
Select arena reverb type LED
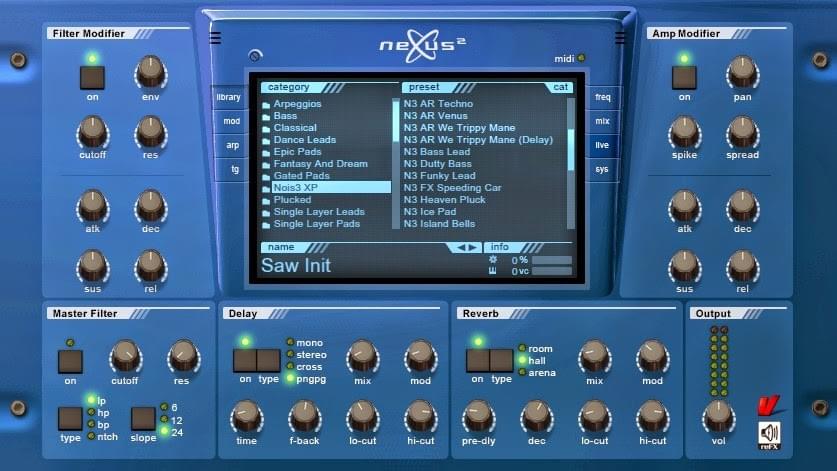523,372
